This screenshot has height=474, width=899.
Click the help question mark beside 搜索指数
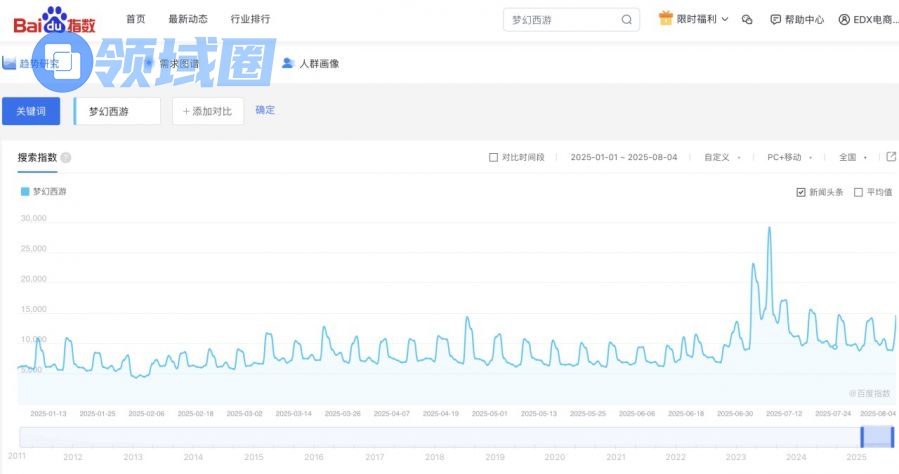point(66,158)
